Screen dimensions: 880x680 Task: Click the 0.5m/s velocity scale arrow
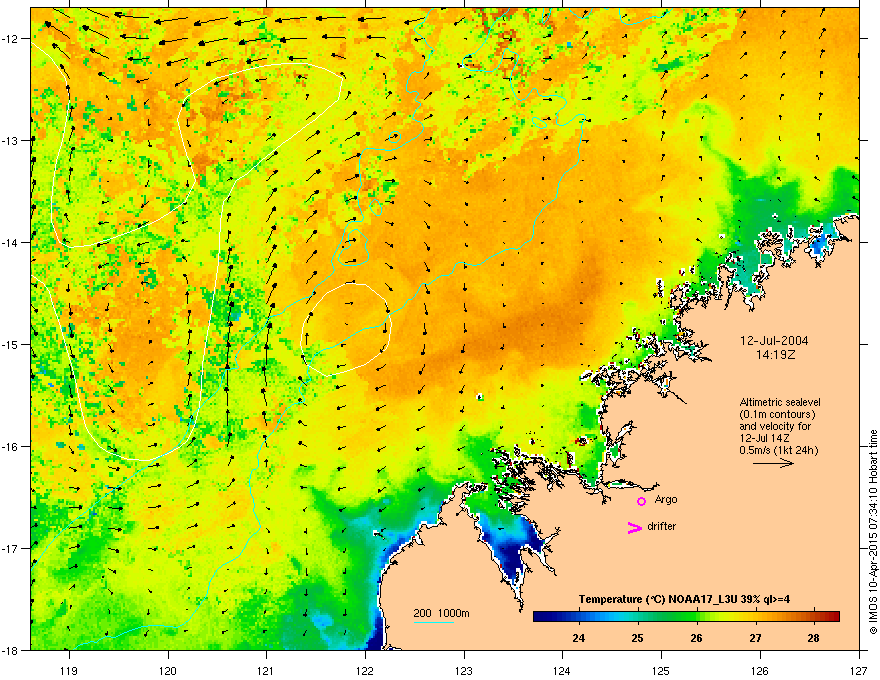click(x=774, y=463)
